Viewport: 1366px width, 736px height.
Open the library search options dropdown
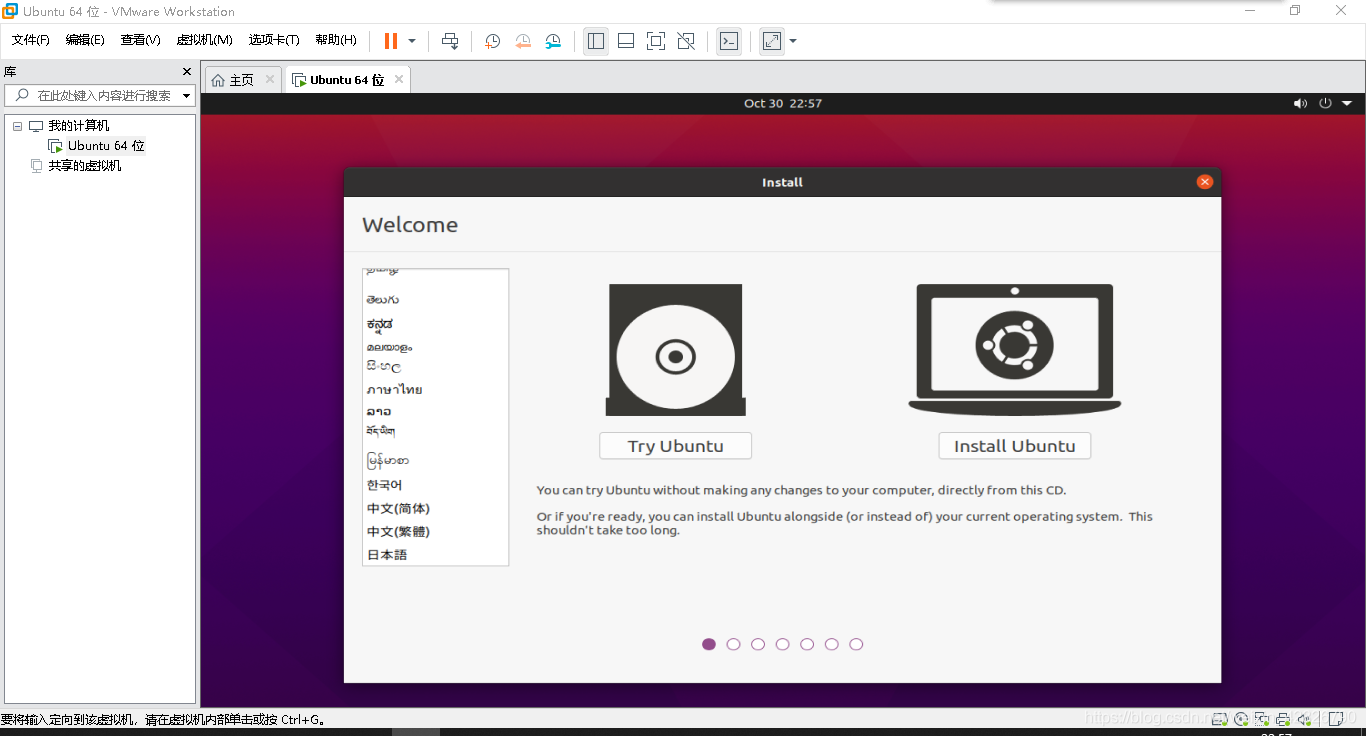point(186,96)
